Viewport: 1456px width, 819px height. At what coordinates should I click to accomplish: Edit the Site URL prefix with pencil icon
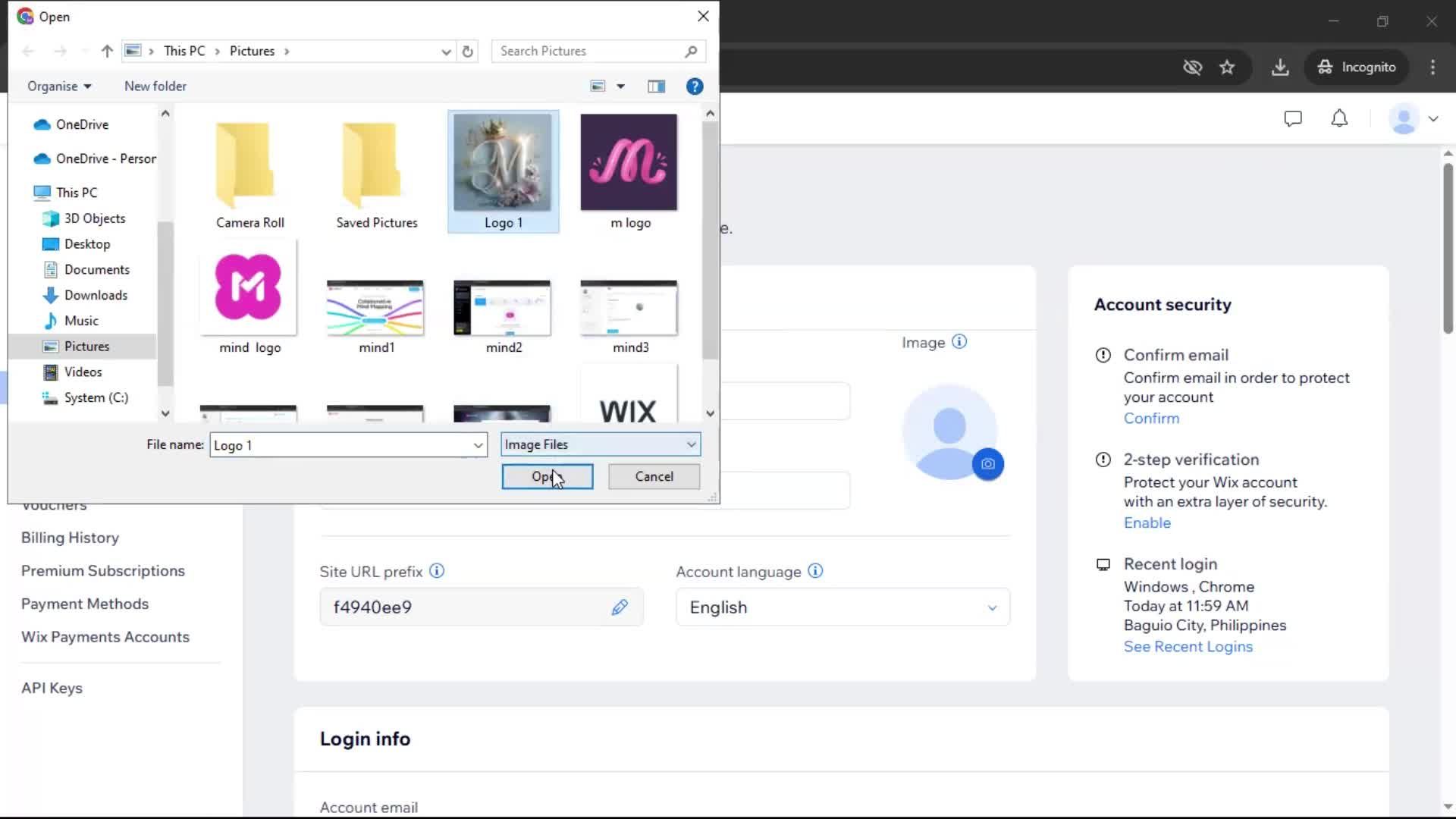pyautogui.click(x=620, y=607)
